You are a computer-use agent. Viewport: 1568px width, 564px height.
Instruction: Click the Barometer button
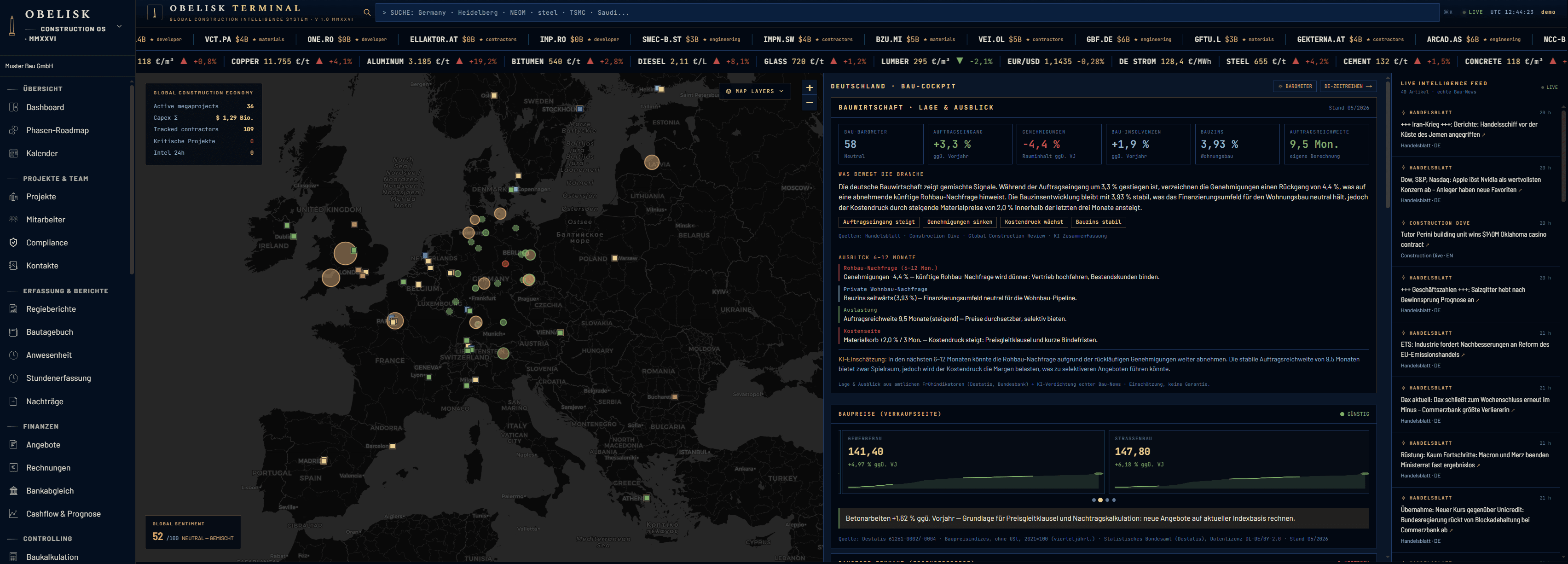click(1295, 87)
